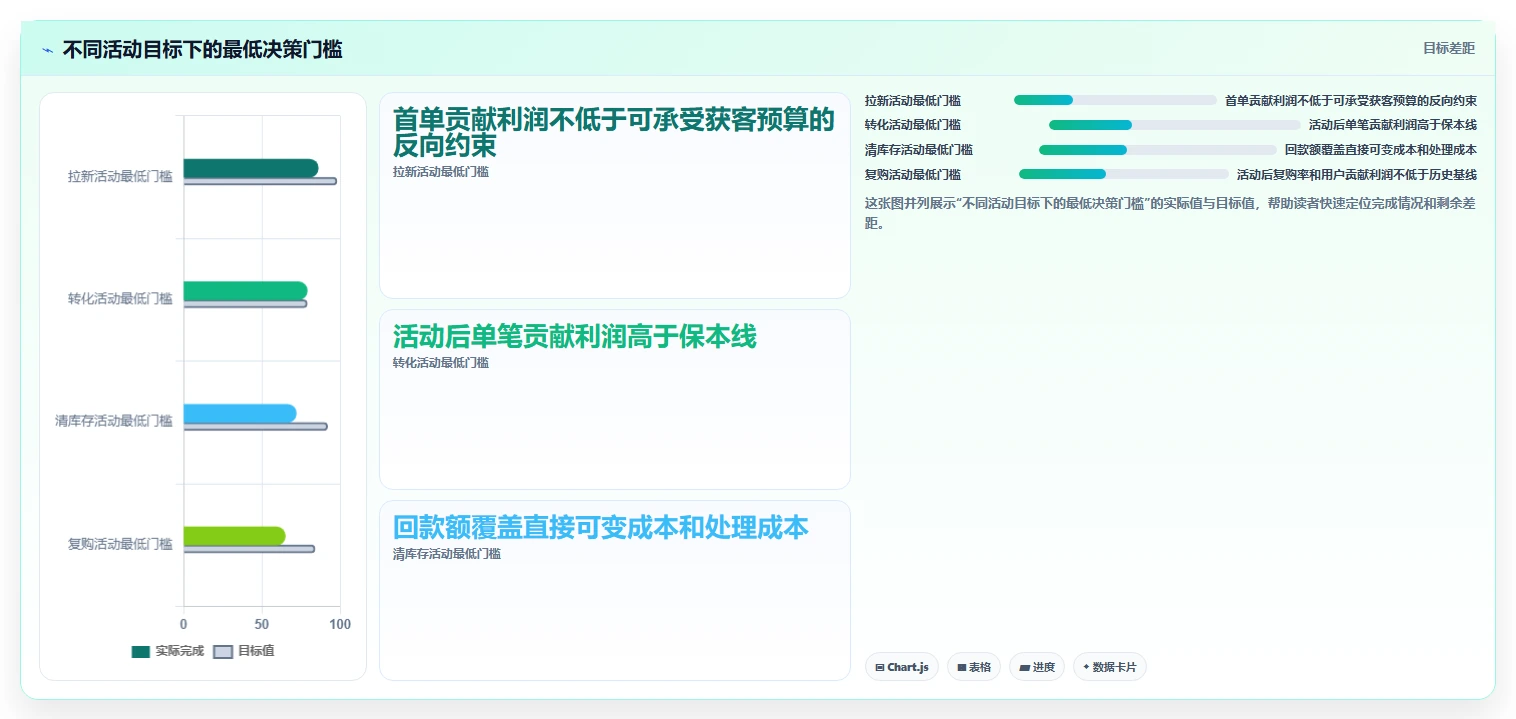The image size is (1516, 719).
Task: Click the x-axis tick value 50
Action: coord(262,625)
